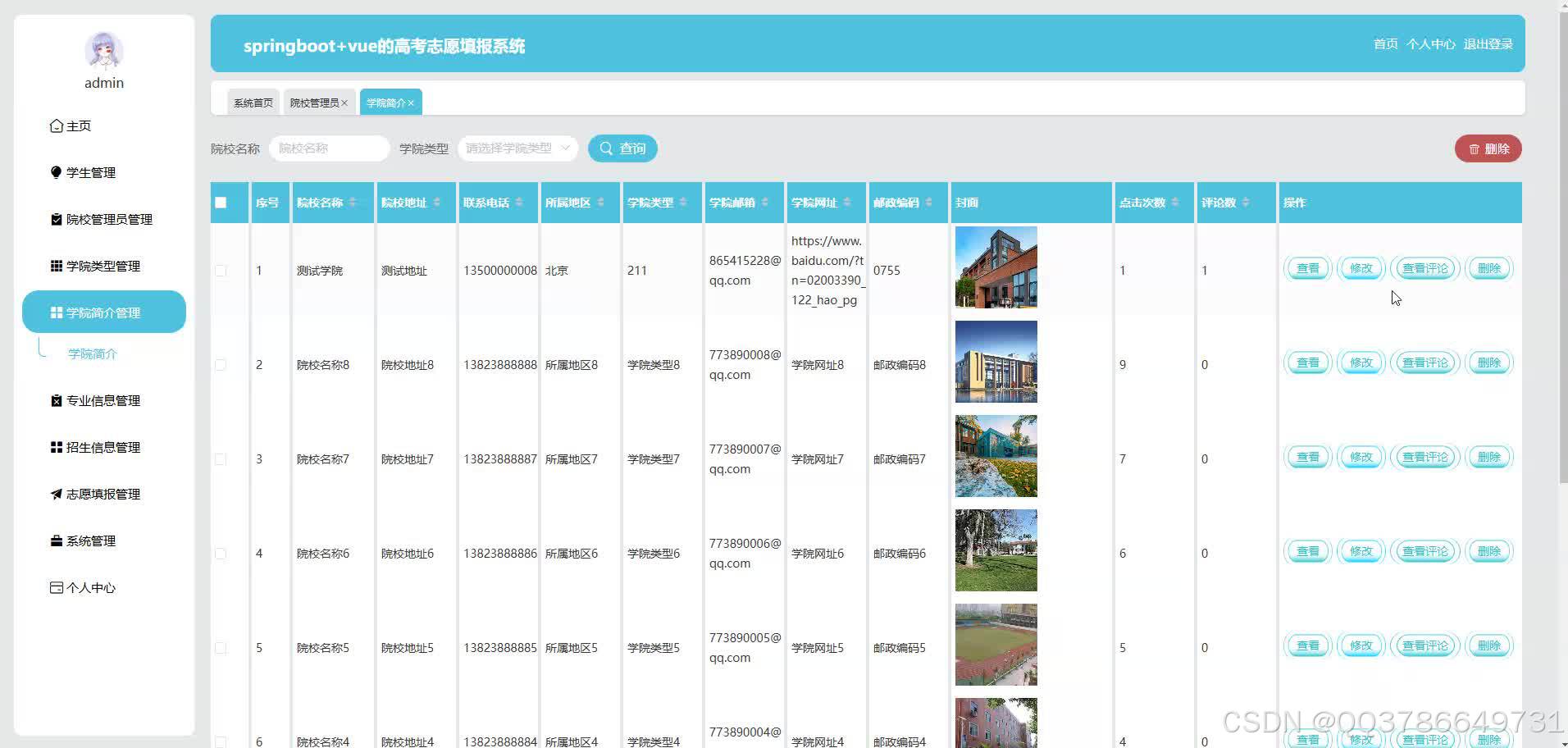1568x748 pixels.
Task: Open 学生管理 sidebar menu
Action: coord(83,172)
